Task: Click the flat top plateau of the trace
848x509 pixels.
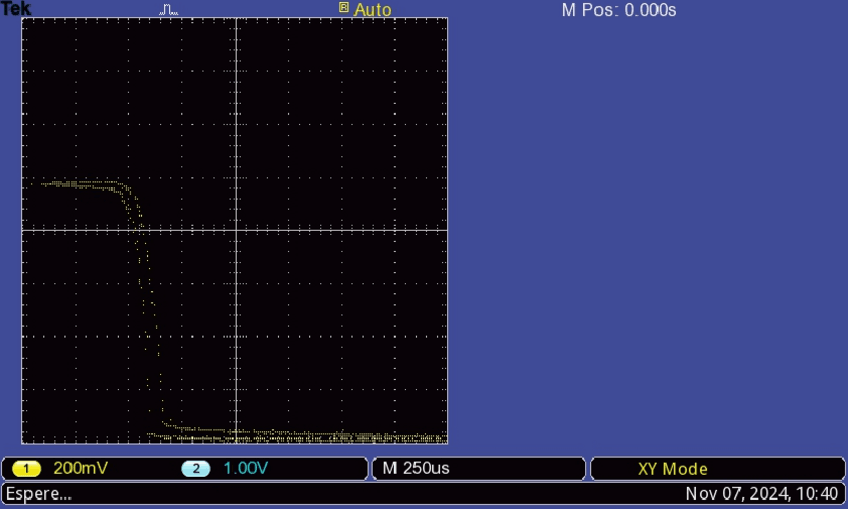Action: (80, 184)
